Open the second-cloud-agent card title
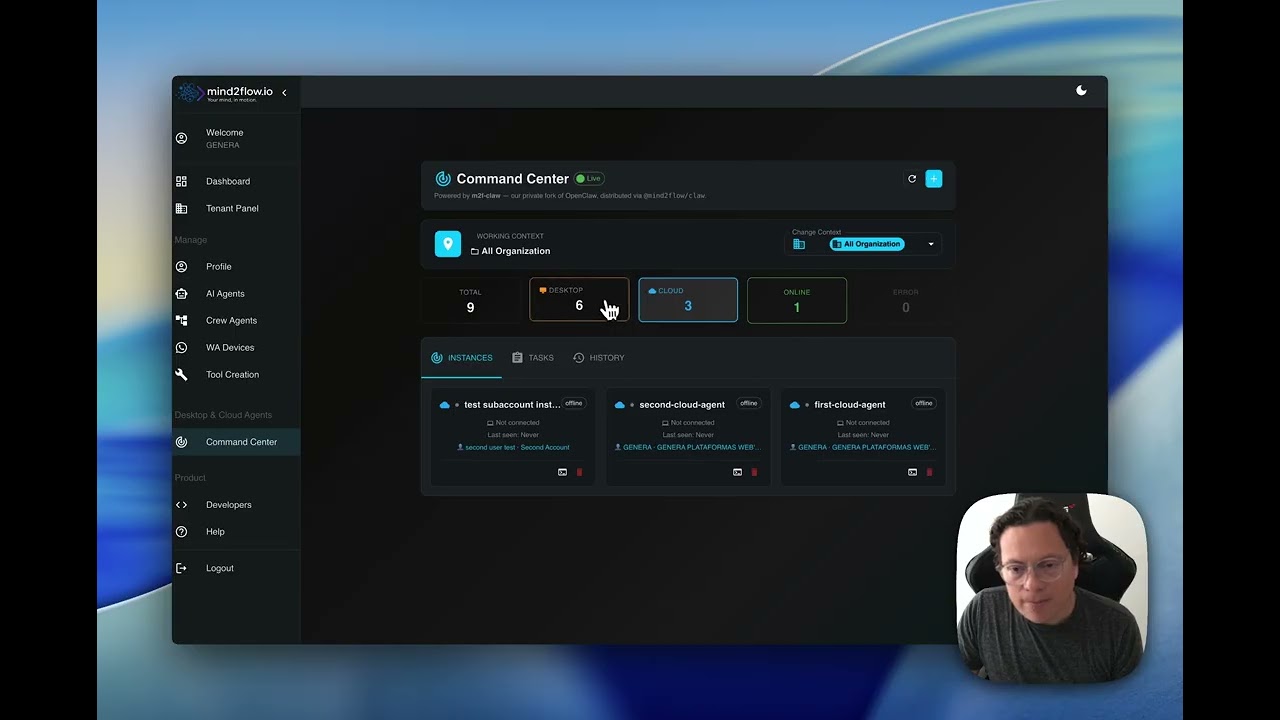Screen dimensions: 1280x720 point(682,405)
